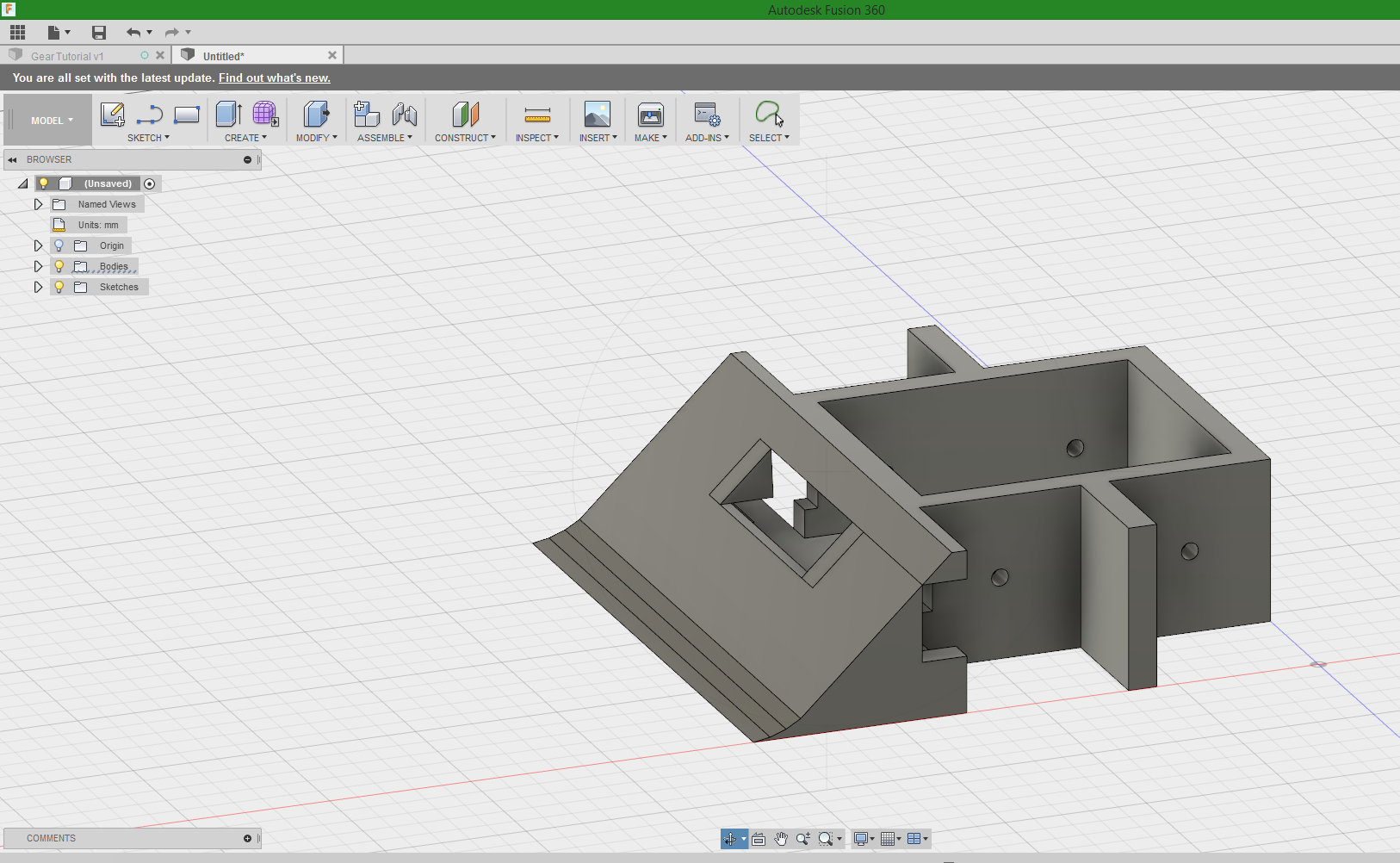Activate the Pan tool in navigation bar
The height and width of the screenshot is (863, 1400).
pos(780,838)
